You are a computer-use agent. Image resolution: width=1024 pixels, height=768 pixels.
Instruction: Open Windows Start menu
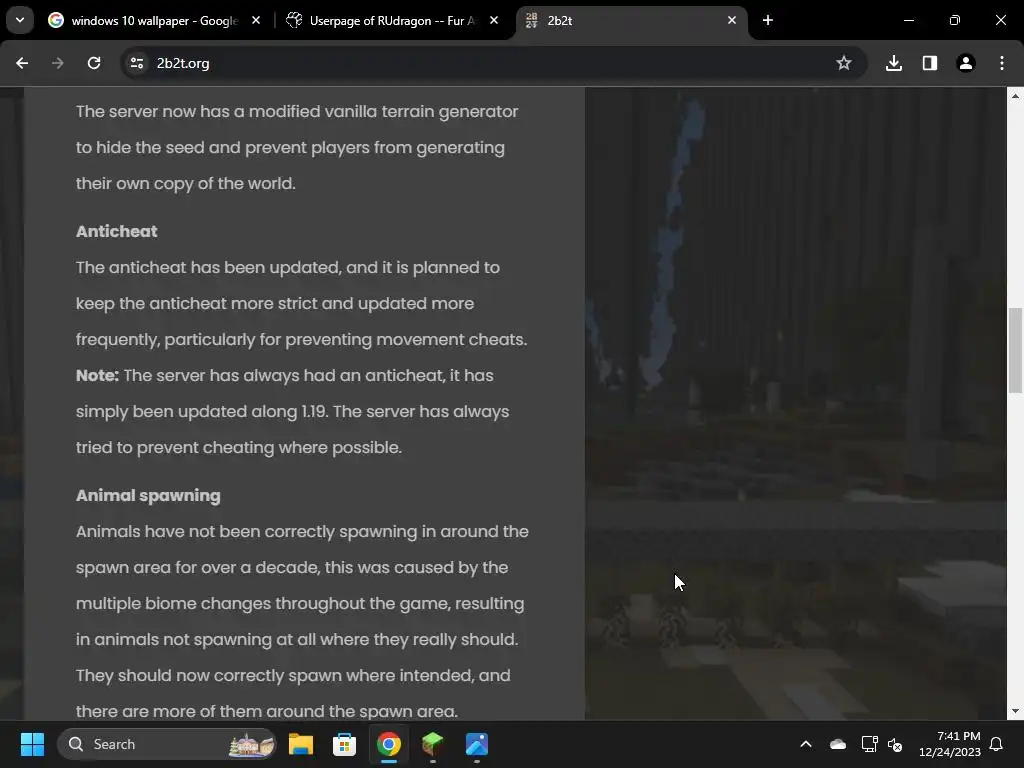[32, 744]
